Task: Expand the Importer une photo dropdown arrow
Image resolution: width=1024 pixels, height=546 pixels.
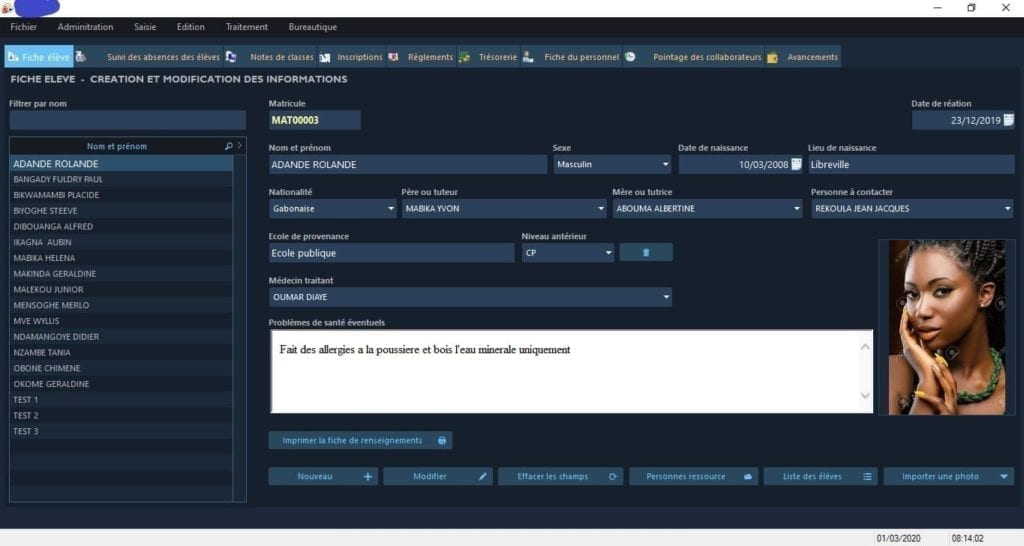Action: coord(1004,477)
